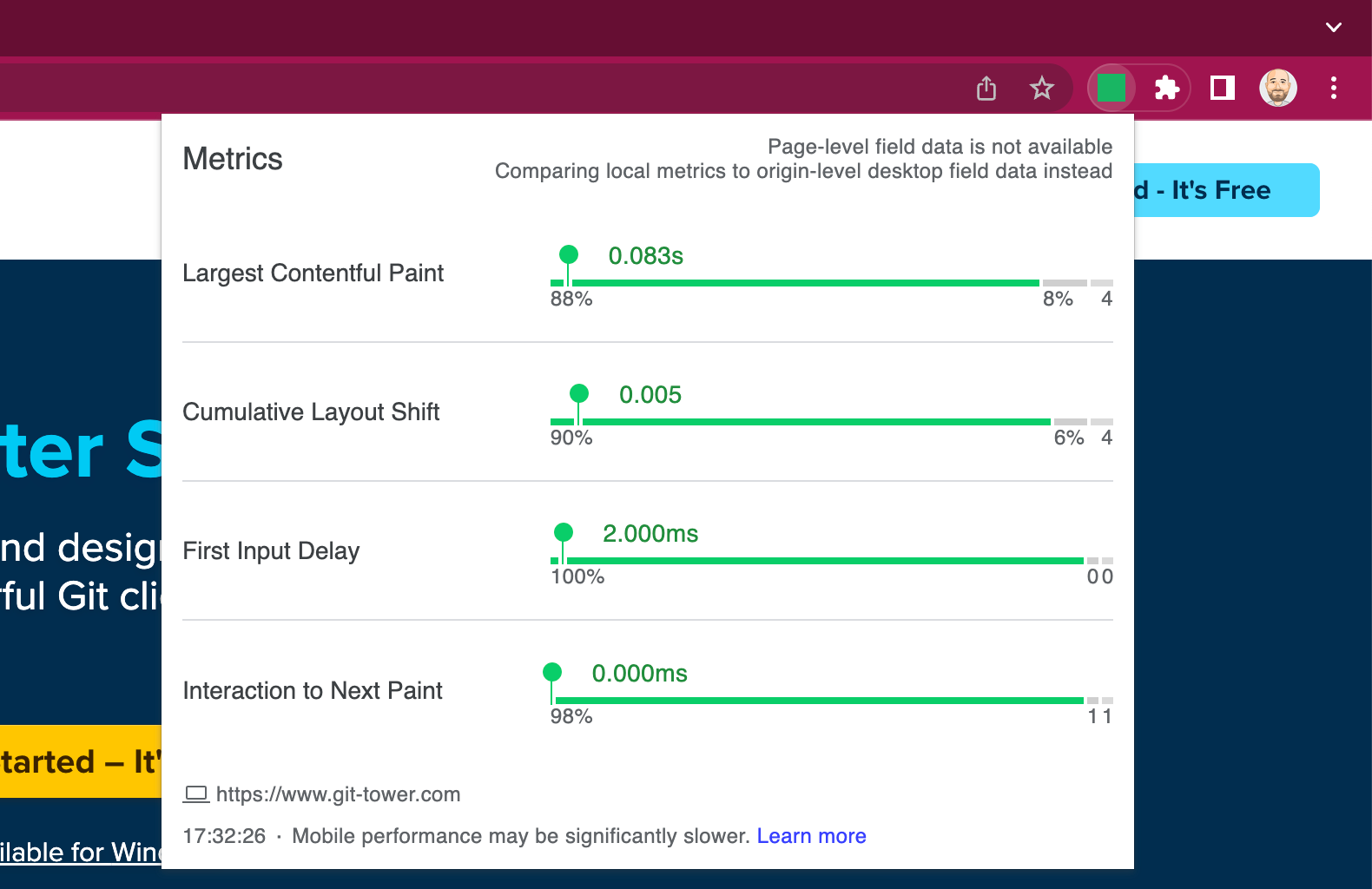
Task: Click the First Input Delay marker dot
Action: [564, 532]
